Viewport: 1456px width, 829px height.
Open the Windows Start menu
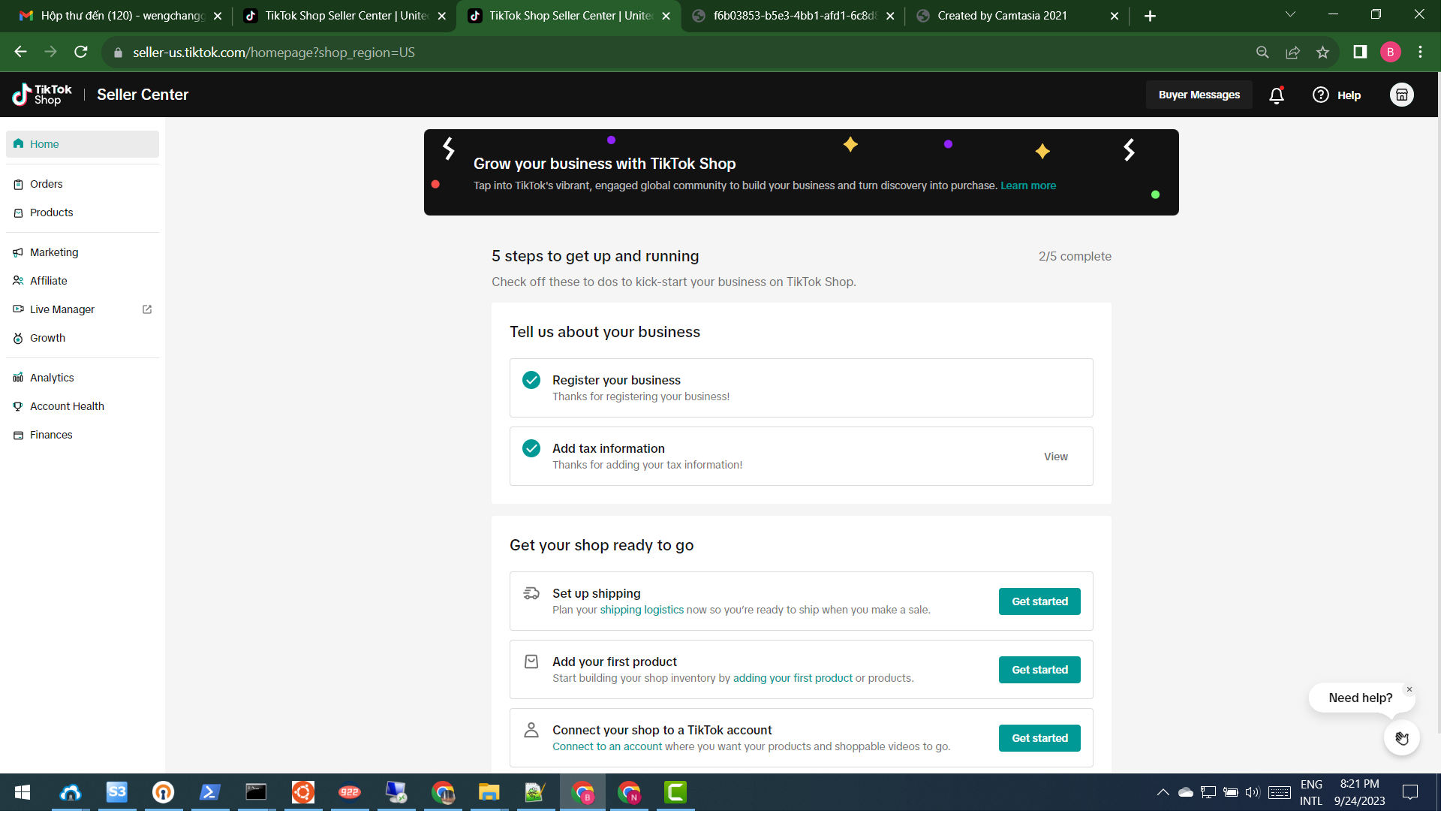coord(23,792)
